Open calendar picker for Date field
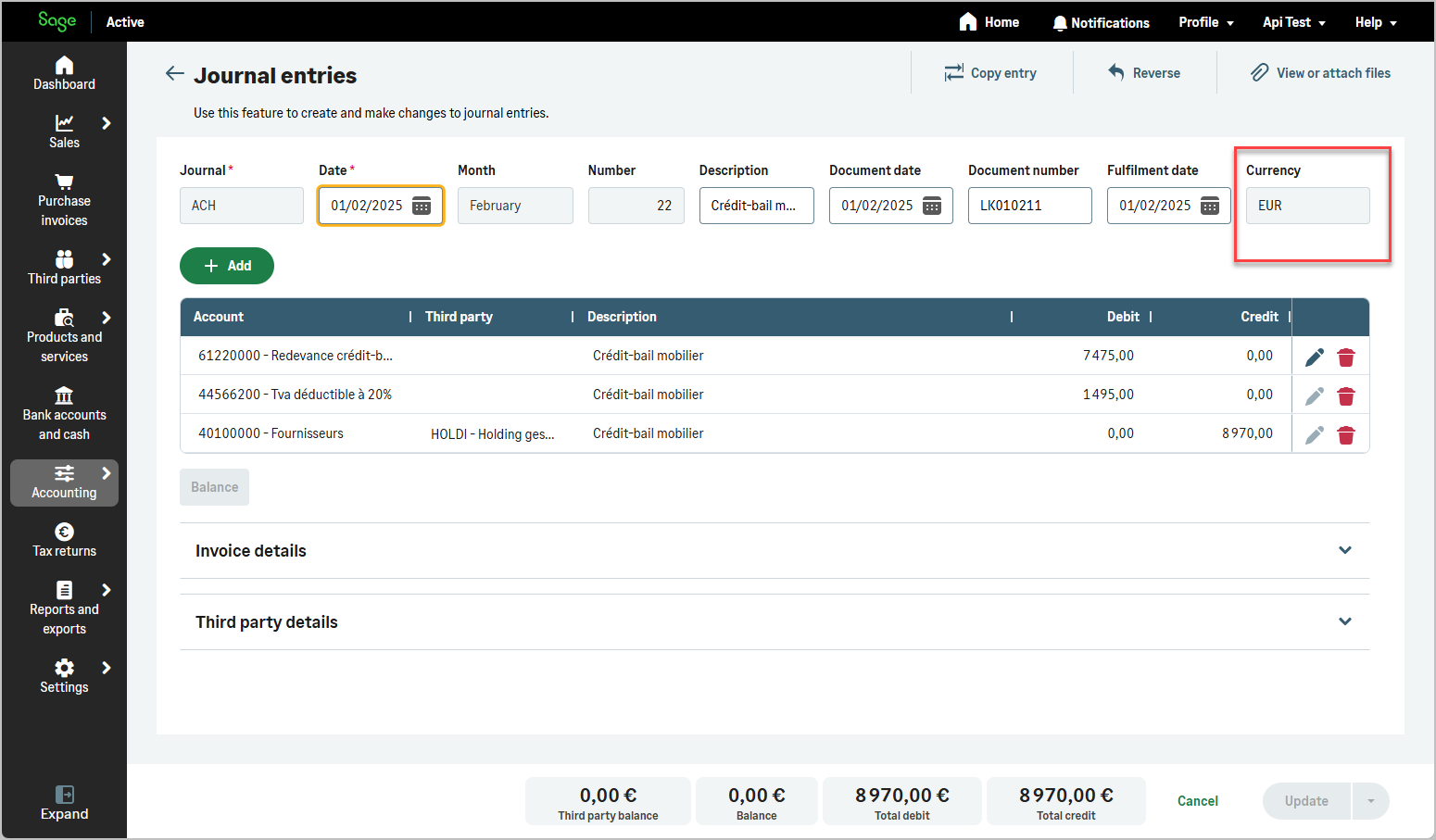Viewport: 1436px width, 840px height. (422, 206)
